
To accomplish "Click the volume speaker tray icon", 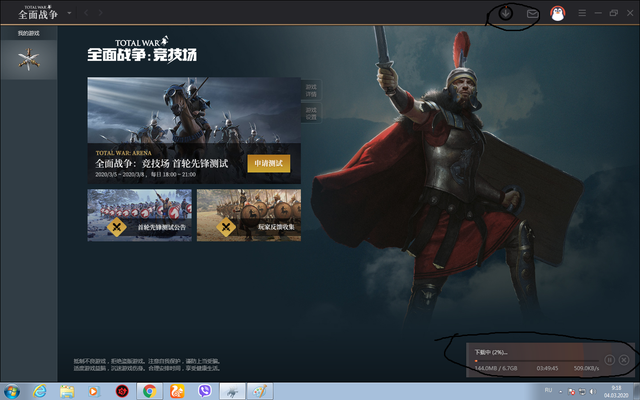I will click(593, 392).
